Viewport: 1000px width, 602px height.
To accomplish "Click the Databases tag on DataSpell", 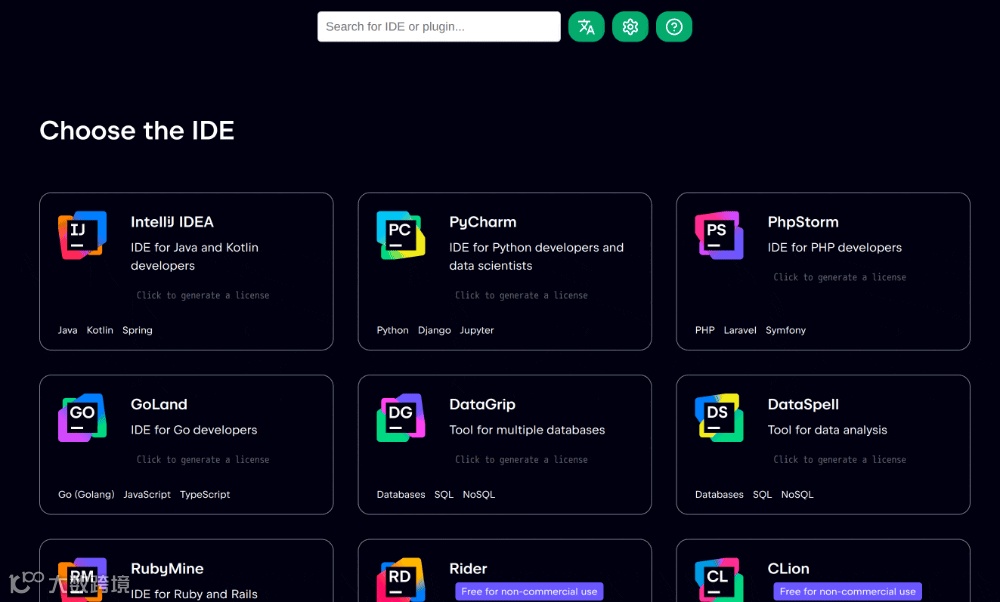I will click(719, 495).
